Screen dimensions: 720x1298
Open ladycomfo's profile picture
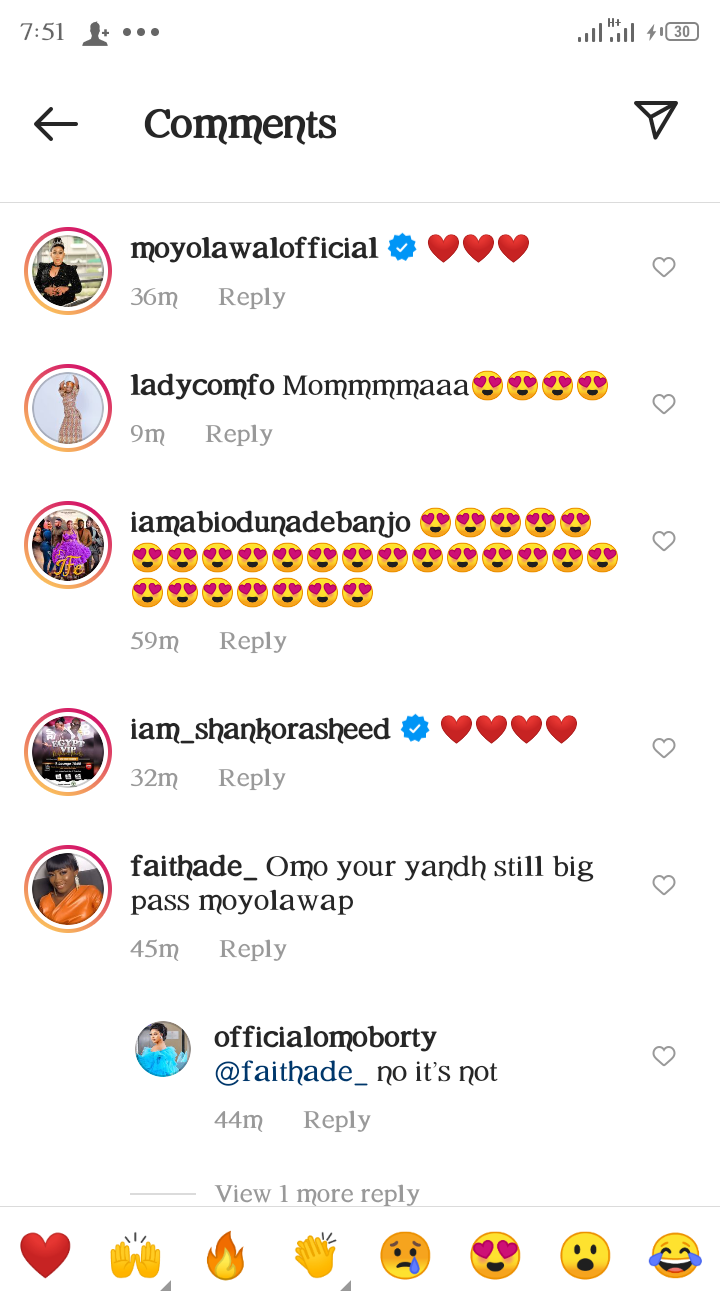[68, 408]
